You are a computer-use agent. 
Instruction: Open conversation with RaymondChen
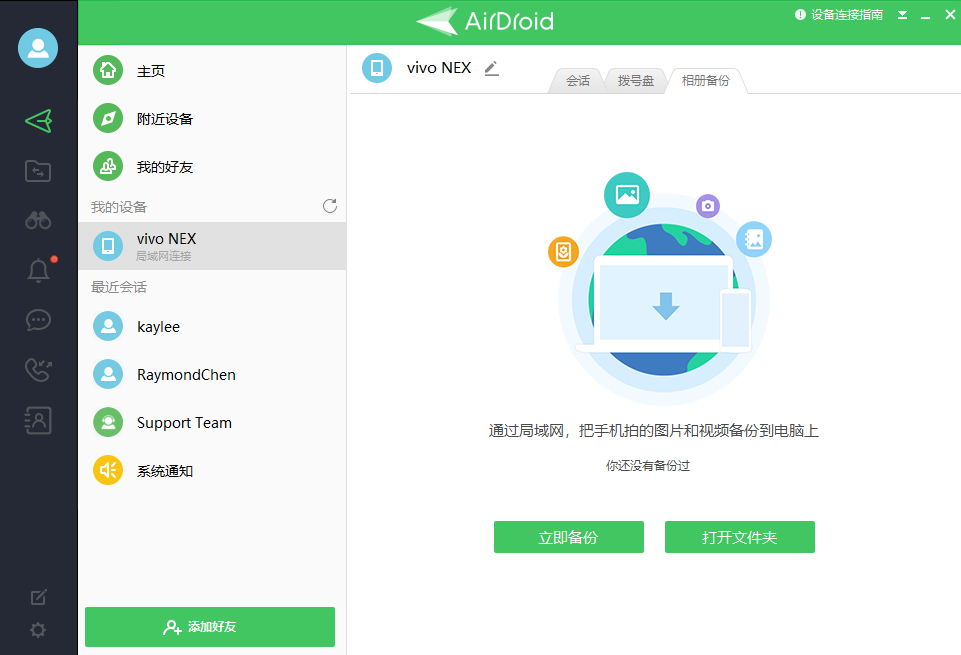(212, 374)
